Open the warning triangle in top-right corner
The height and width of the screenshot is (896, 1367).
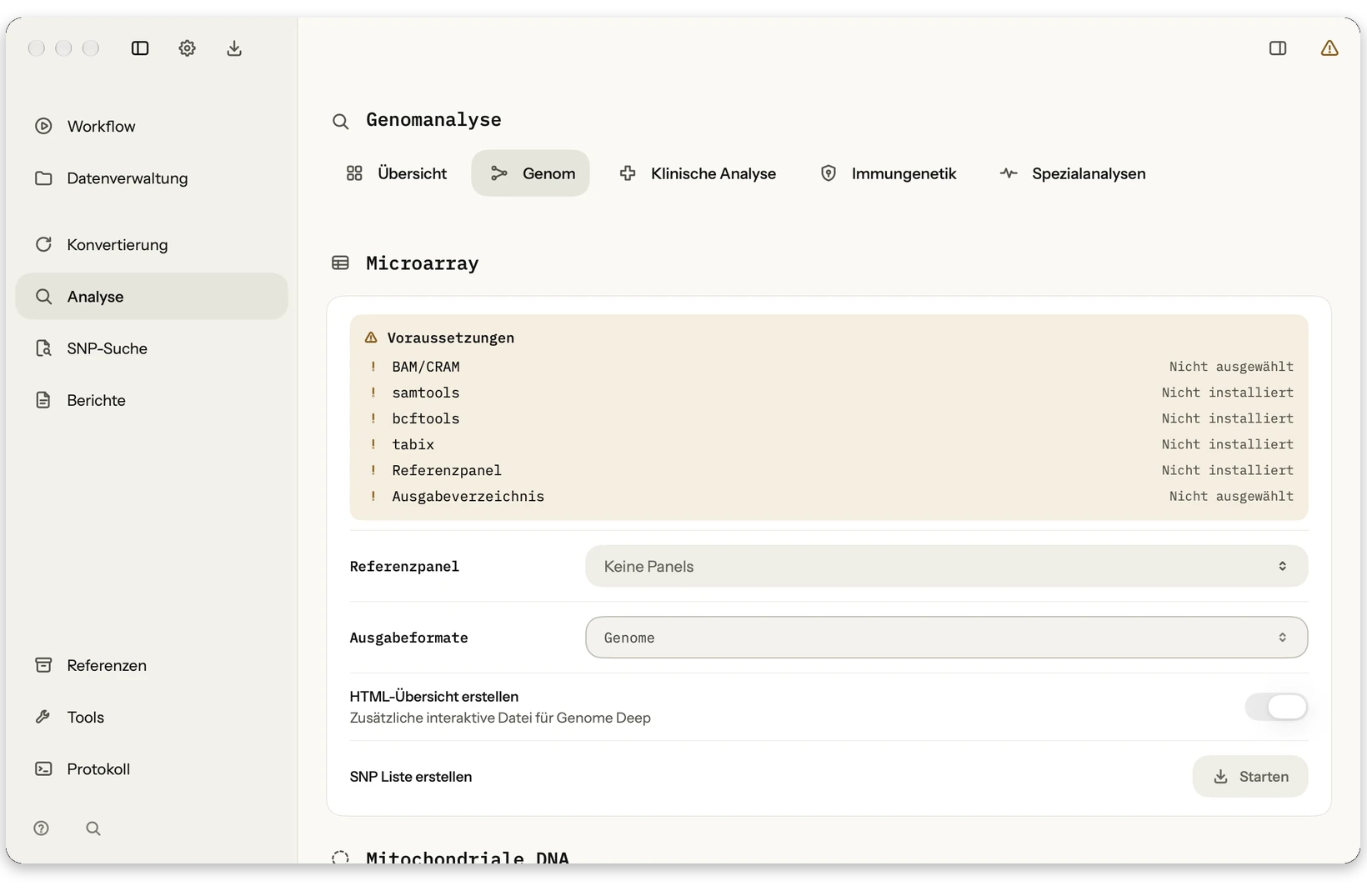[1329, 48]
